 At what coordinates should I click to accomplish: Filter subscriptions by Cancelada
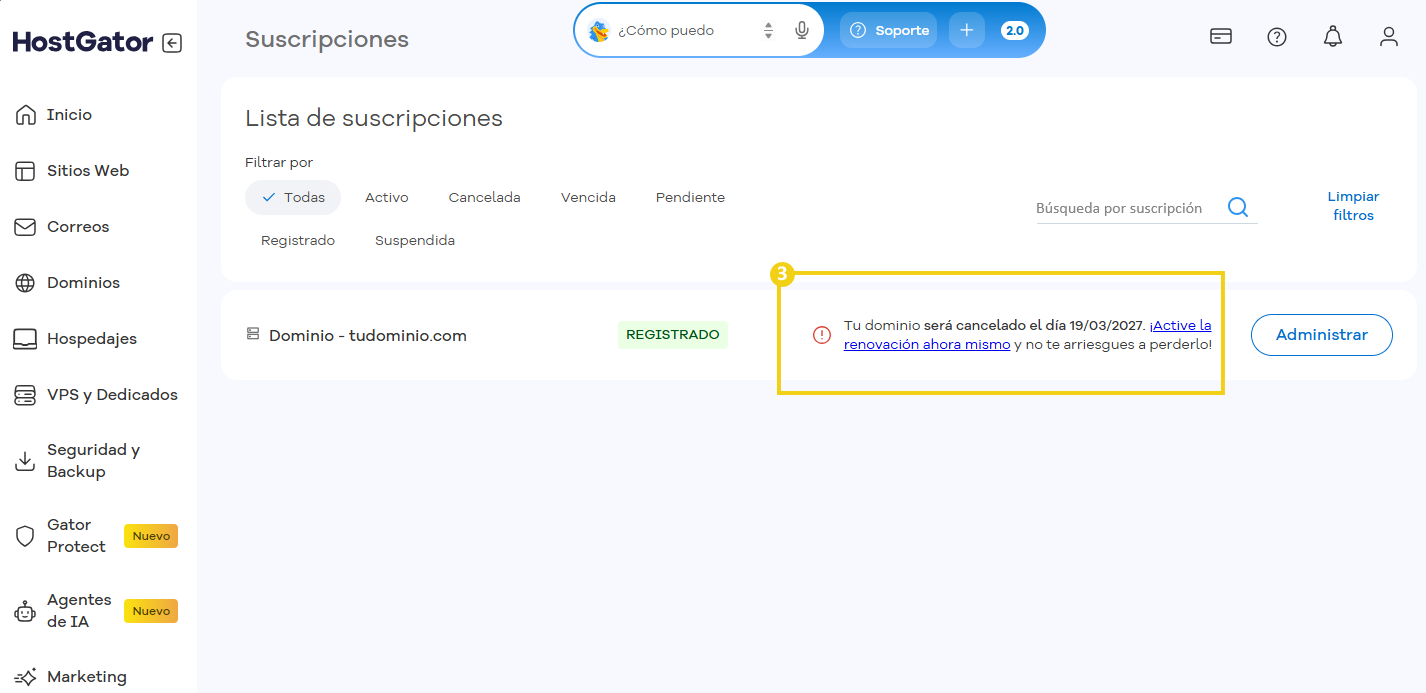tap(485, 198)
